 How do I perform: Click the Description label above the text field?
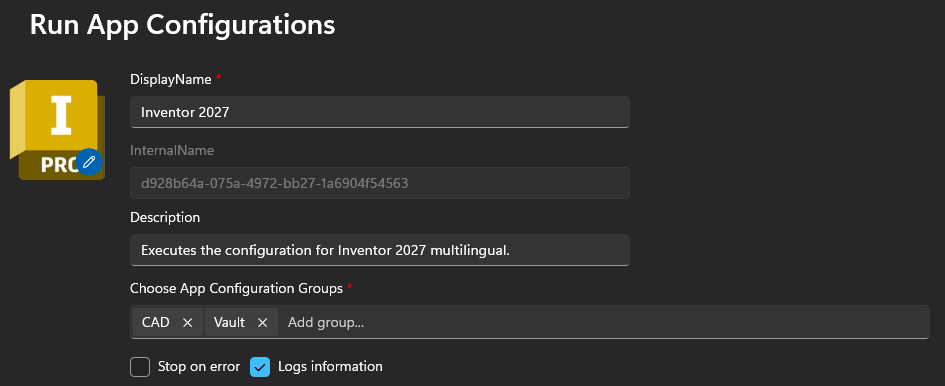[165, 217]
